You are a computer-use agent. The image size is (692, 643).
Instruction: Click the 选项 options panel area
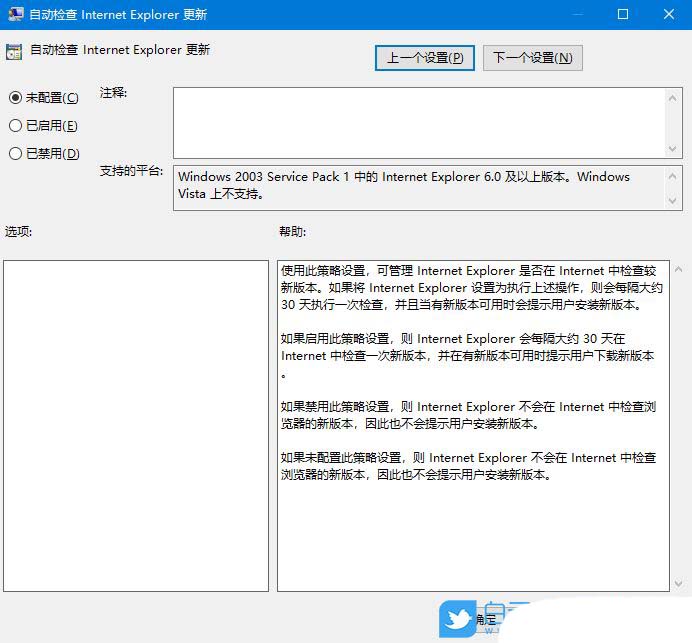136,426
